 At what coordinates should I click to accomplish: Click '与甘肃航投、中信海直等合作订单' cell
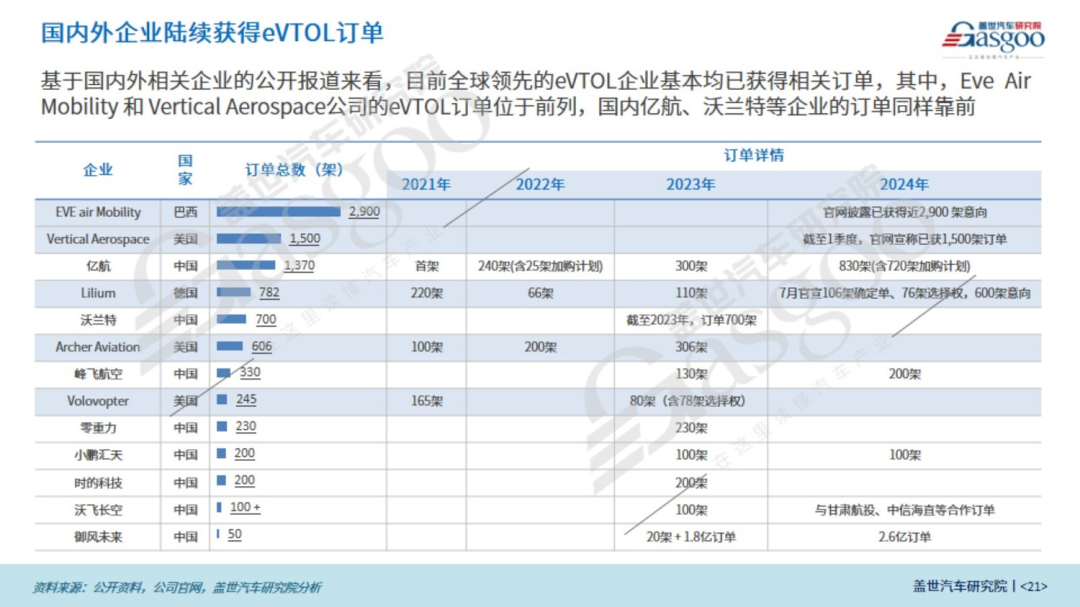coord(904,510)
